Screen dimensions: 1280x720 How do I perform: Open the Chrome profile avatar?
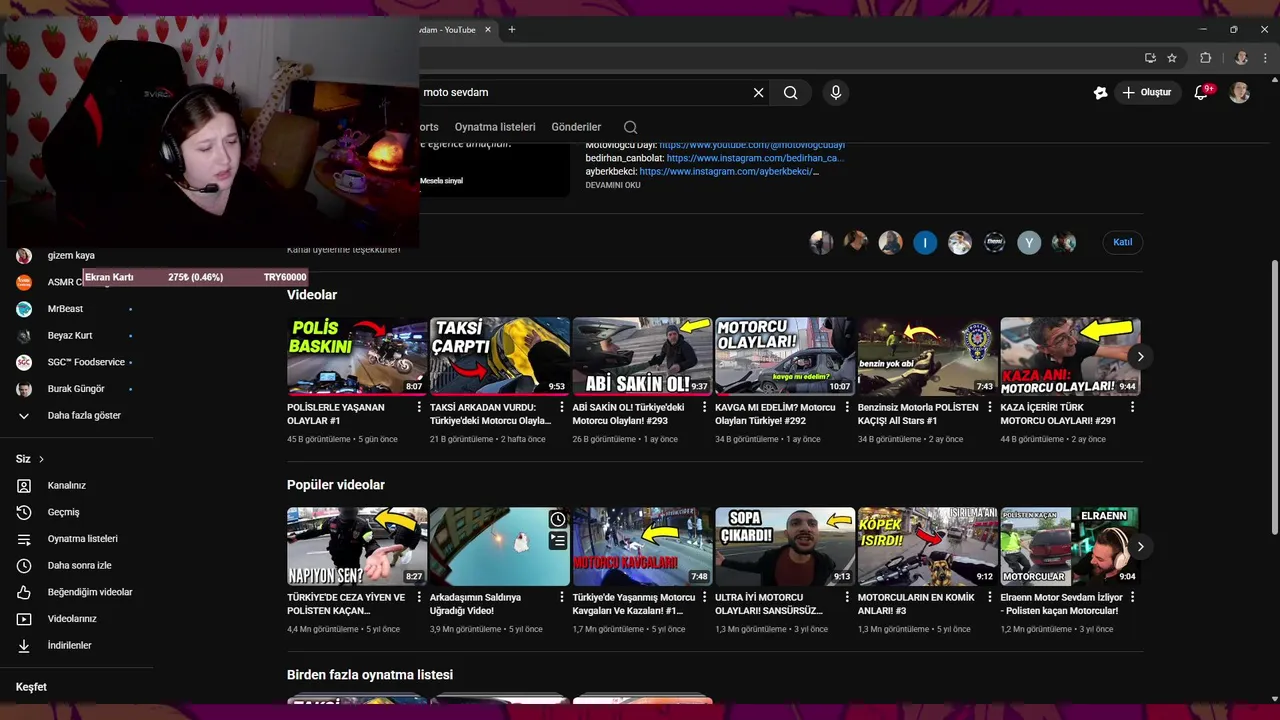(1241, 58)
